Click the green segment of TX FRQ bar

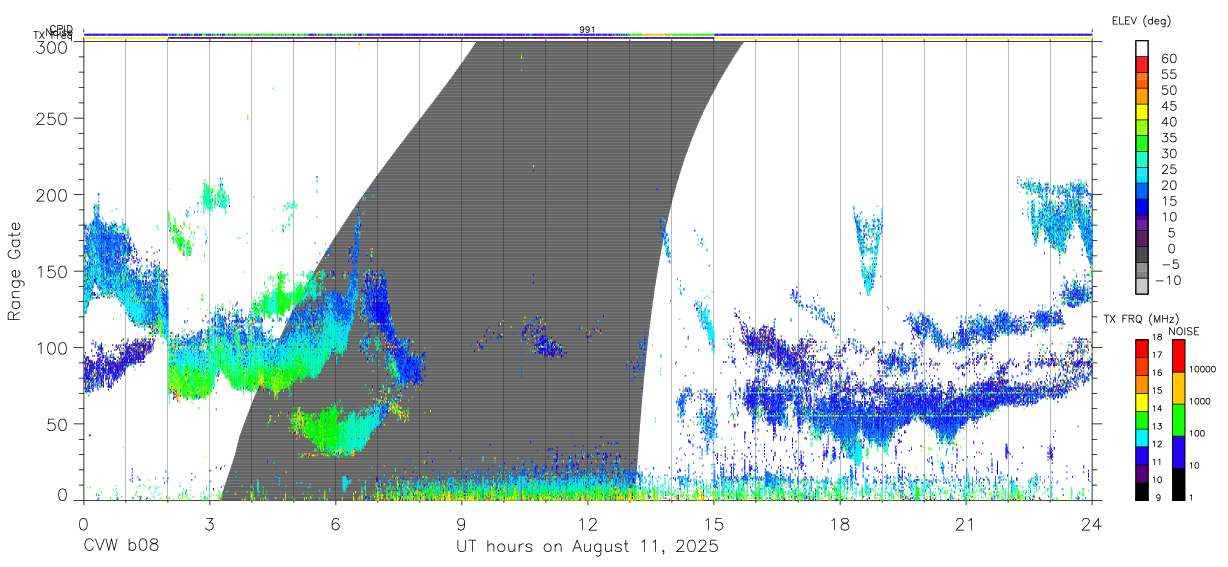[1141, 421]
